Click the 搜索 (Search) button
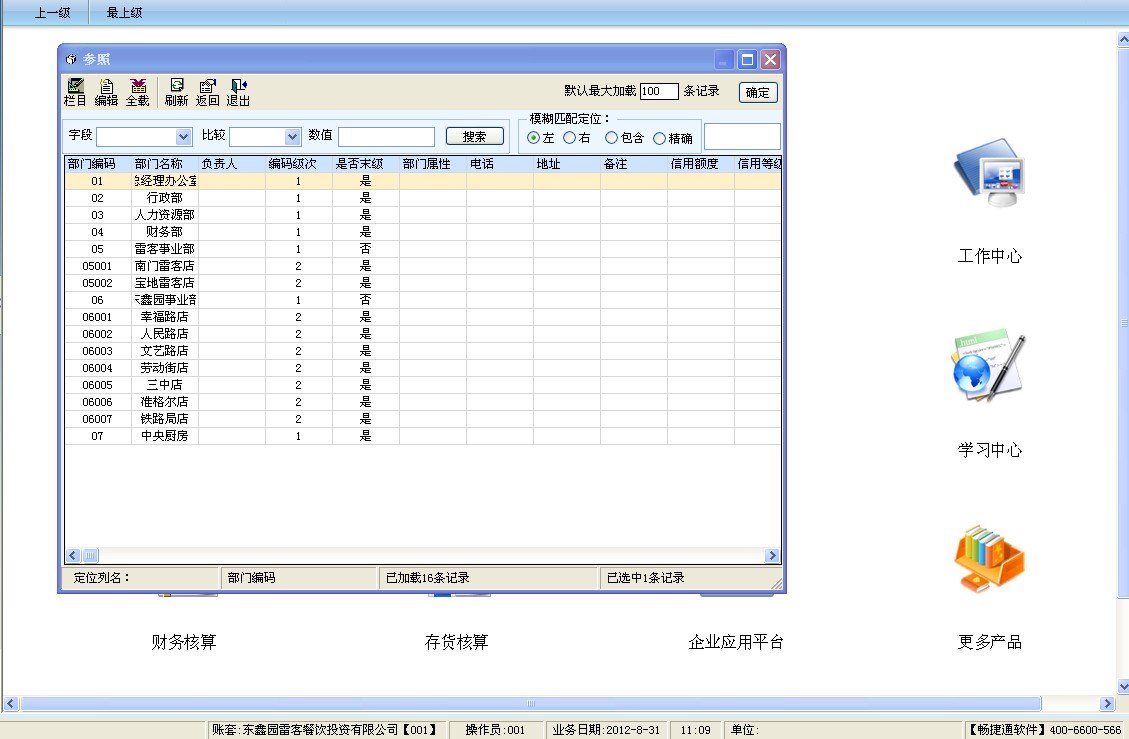 click(x=475, y=135)
